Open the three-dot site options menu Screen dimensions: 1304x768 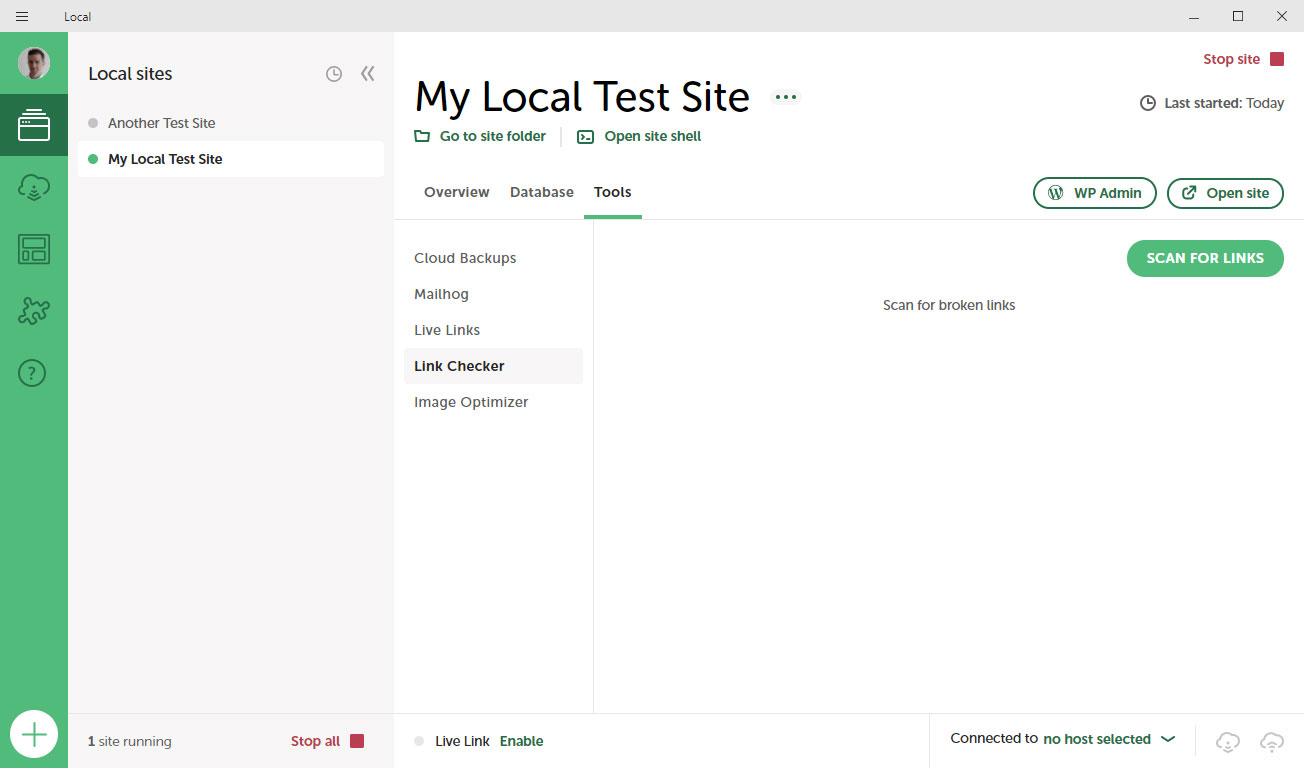(786, 97)
